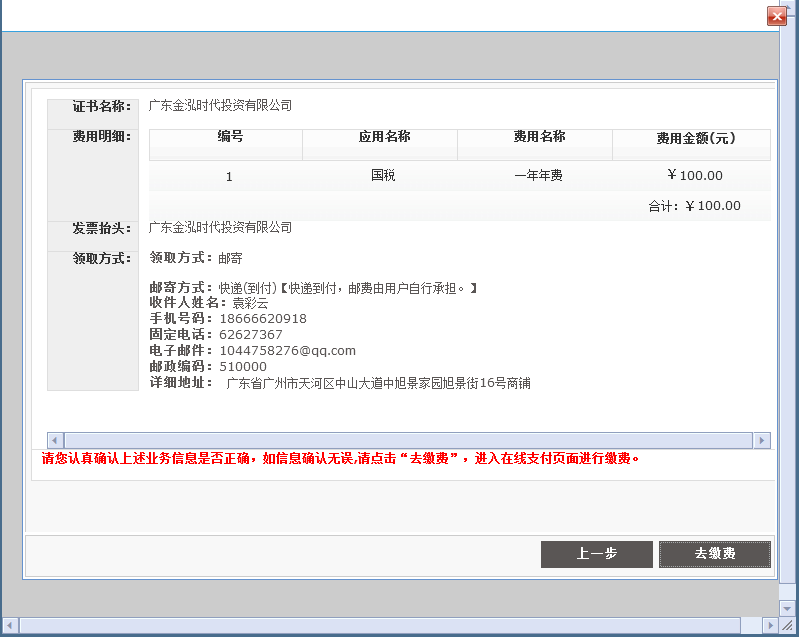Click the 邮寄 pickup method value
This screenshot has width=799, height=637.
[x=230, y=258]
